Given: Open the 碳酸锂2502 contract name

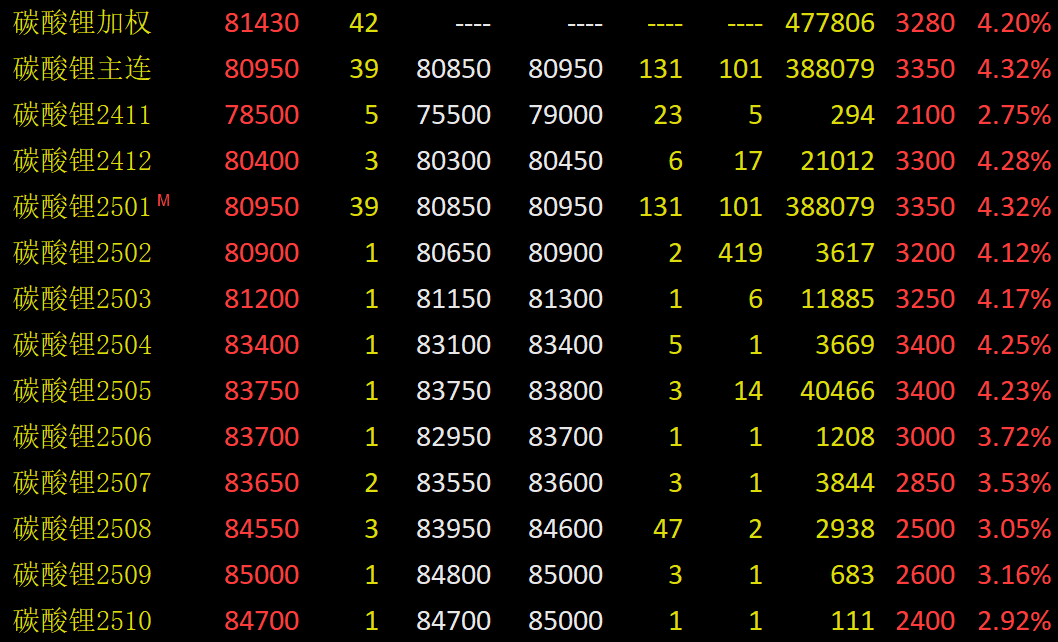Looking at the screenshot, I should [82, 253].
